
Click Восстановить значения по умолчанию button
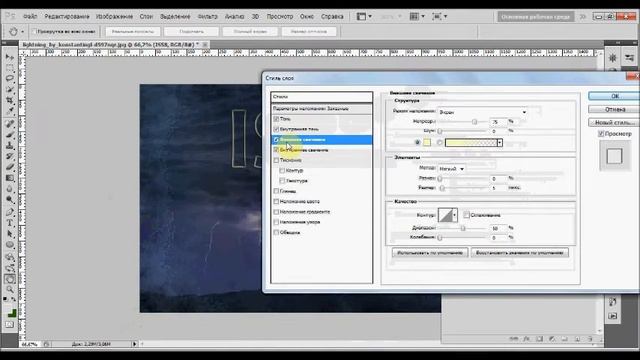520,253
